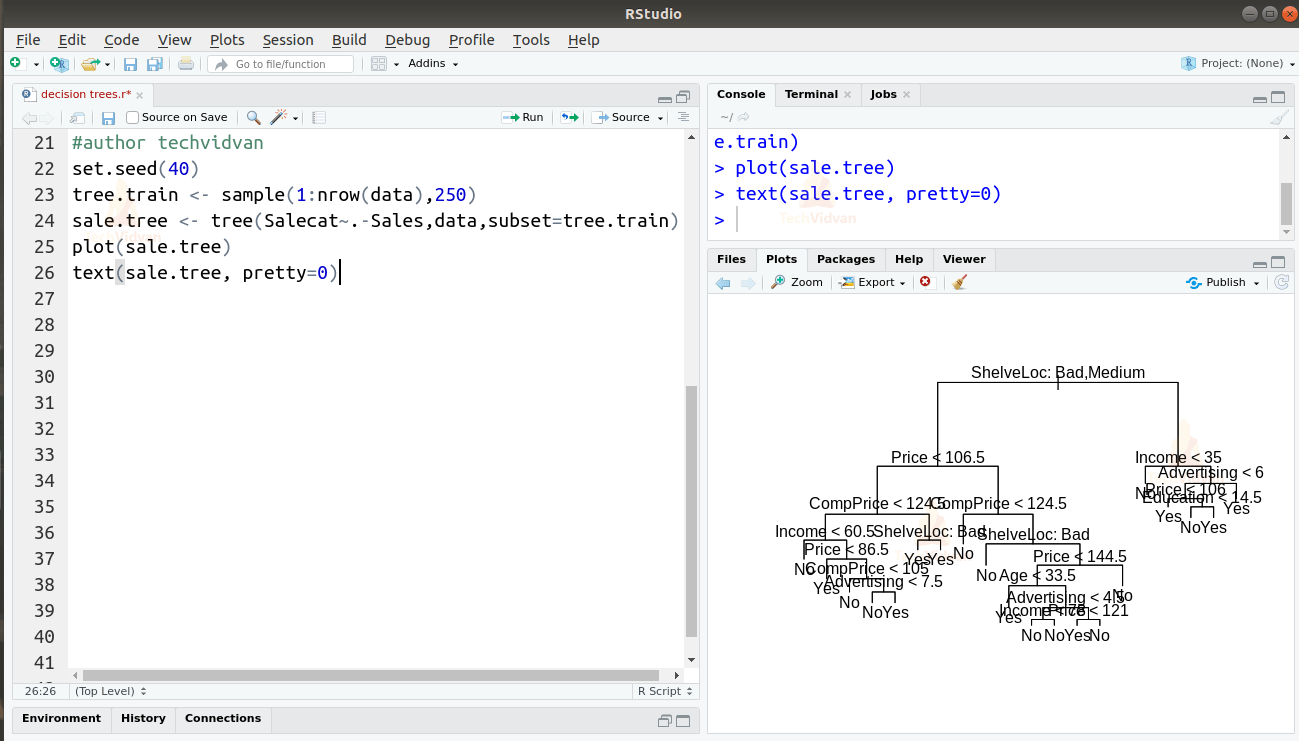
Task: Remove current plot with red X icon
Action: (x=925, y=282)
